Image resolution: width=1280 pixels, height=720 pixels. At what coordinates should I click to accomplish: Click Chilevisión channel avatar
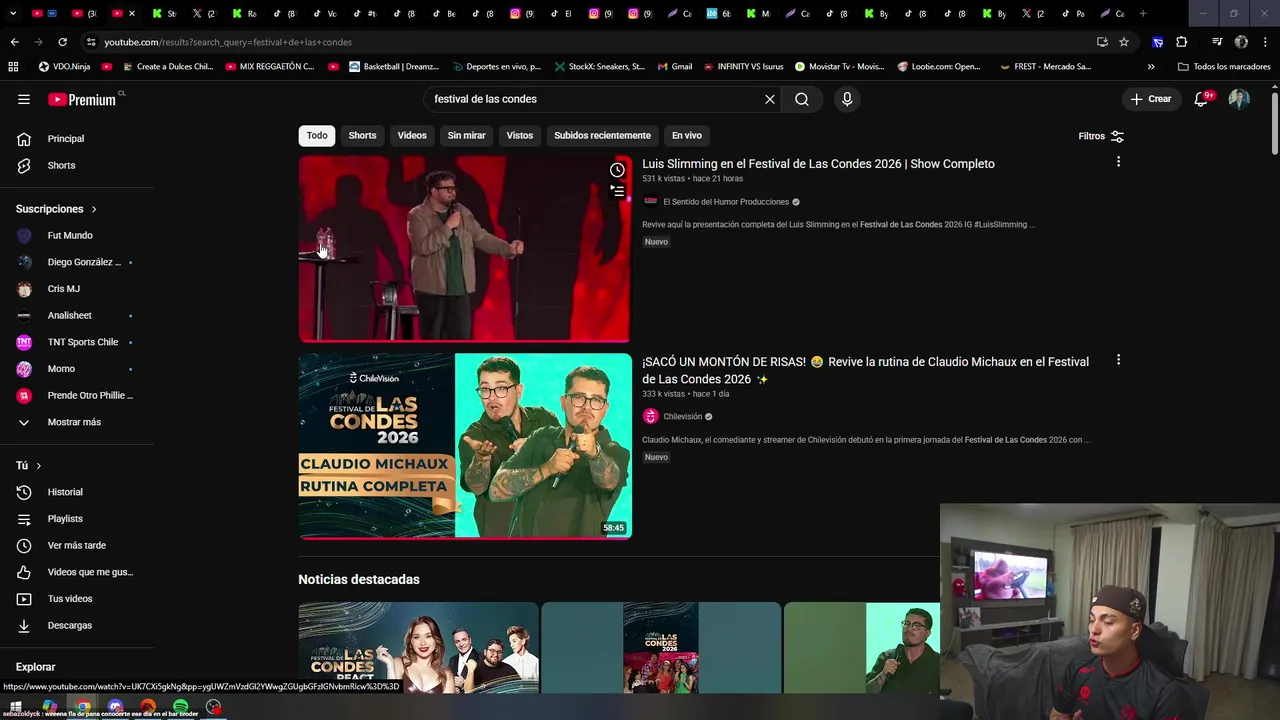(650, 416)
